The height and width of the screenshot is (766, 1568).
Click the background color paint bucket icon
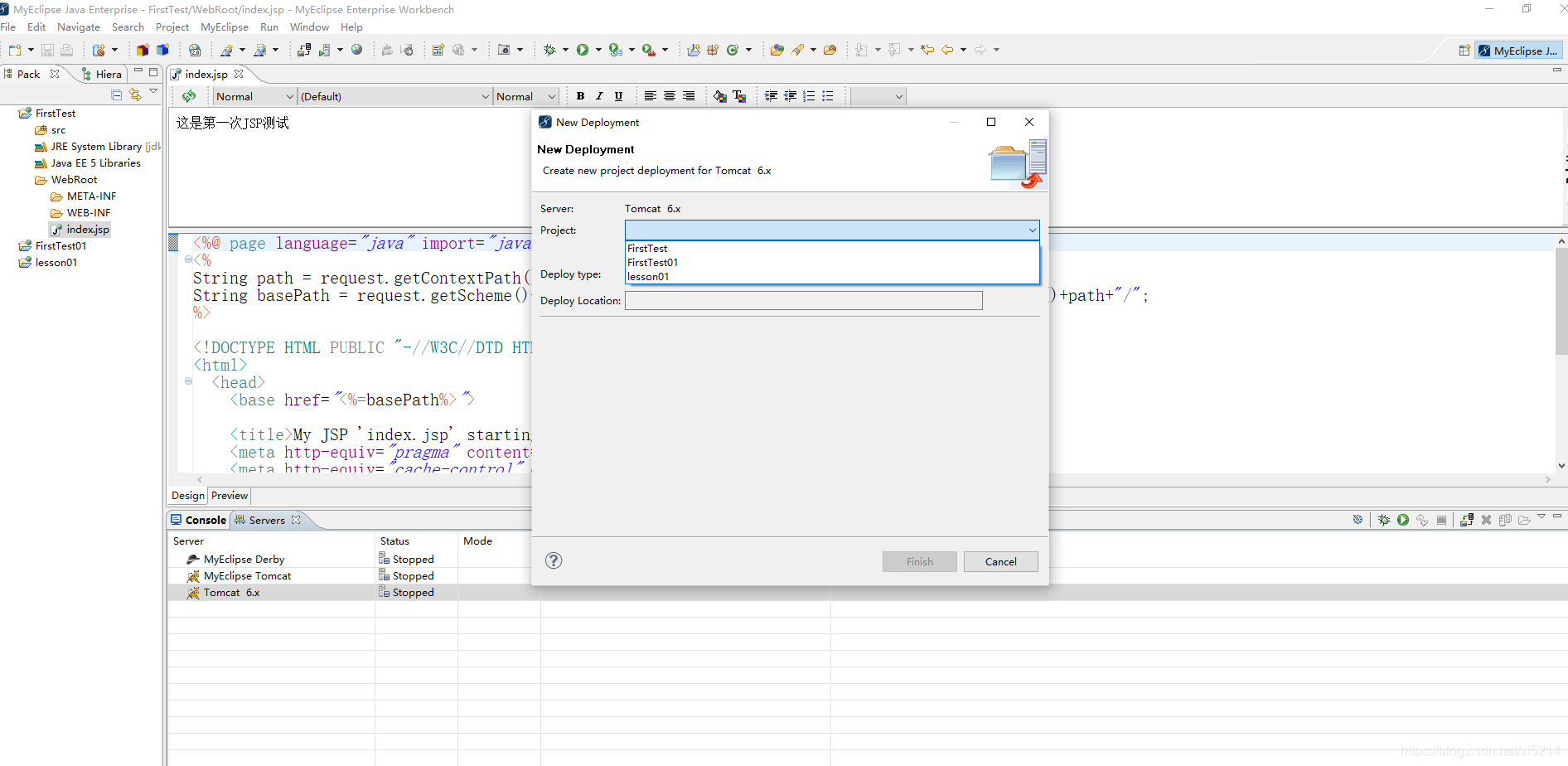(720, 96)
